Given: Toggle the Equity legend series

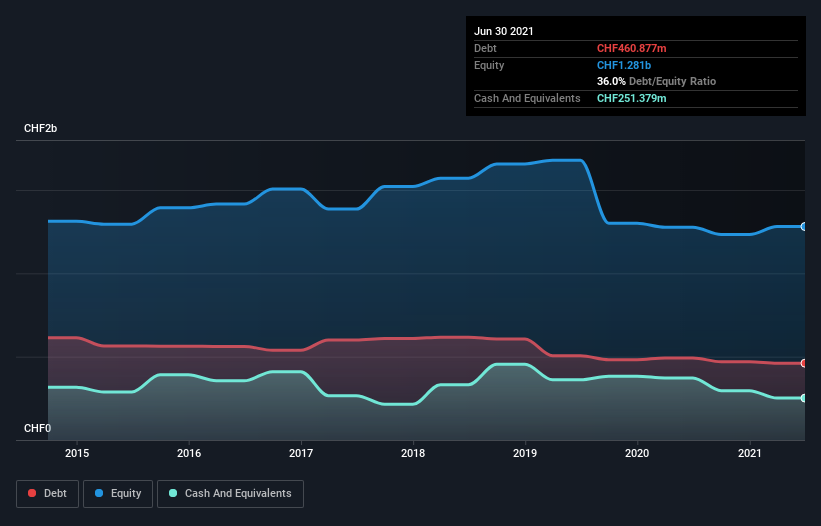Looking at the screenshot, I should (x=118, y=493).
